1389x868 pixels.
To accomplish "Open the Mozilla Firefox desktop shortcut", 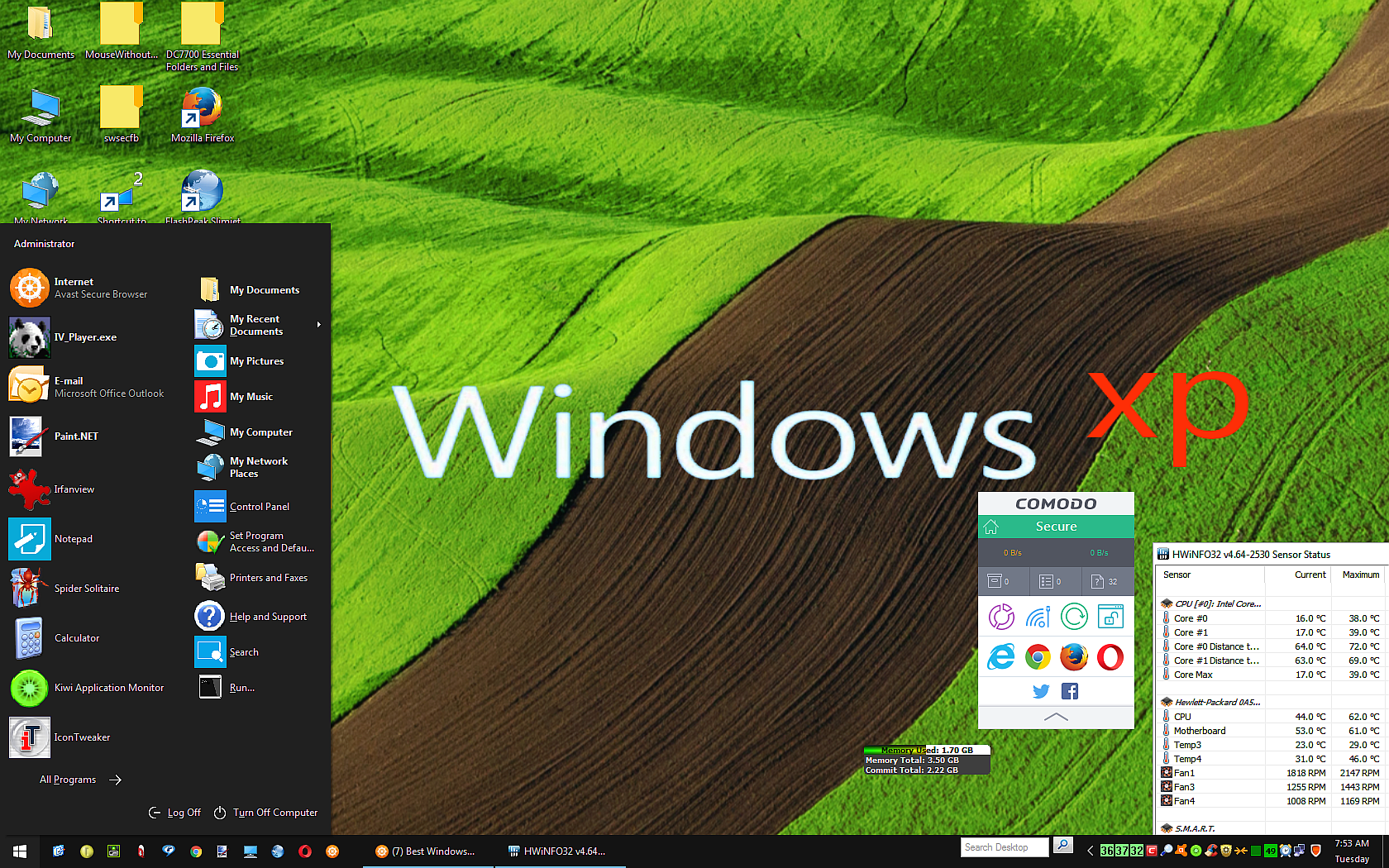I will [203, 114].
